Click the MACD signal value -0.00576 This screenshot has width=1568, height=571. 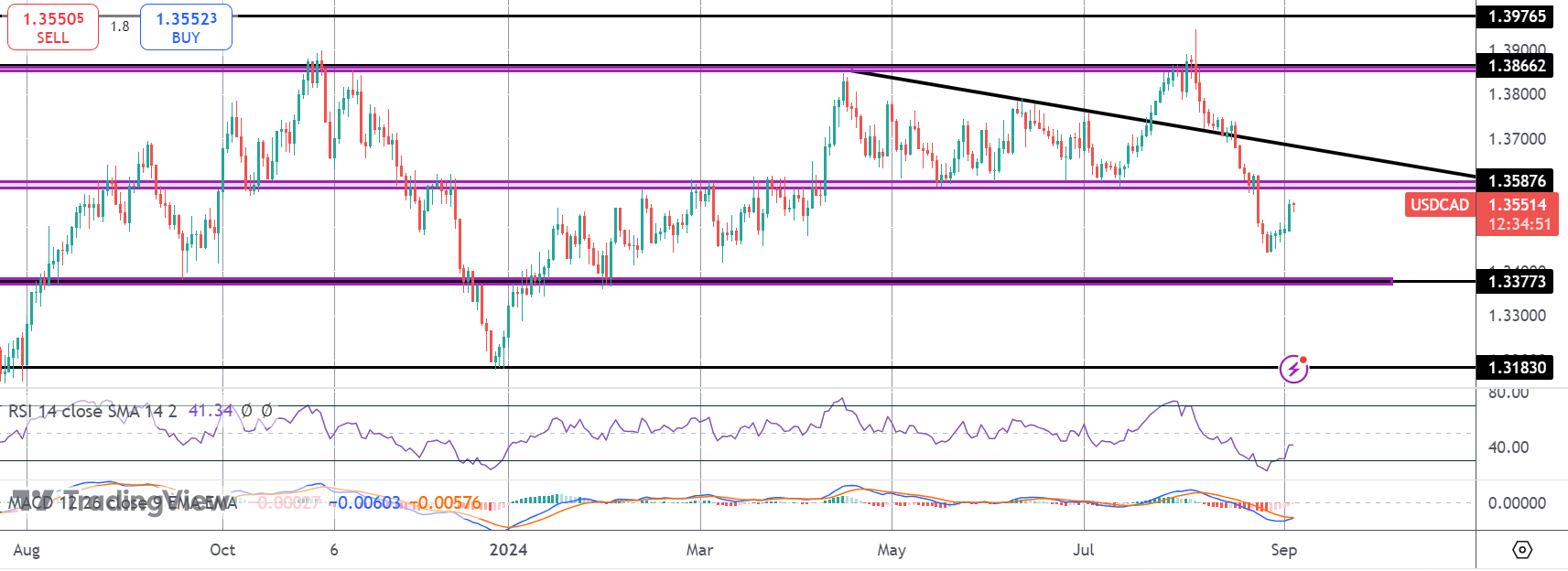[x=445, y=503]
